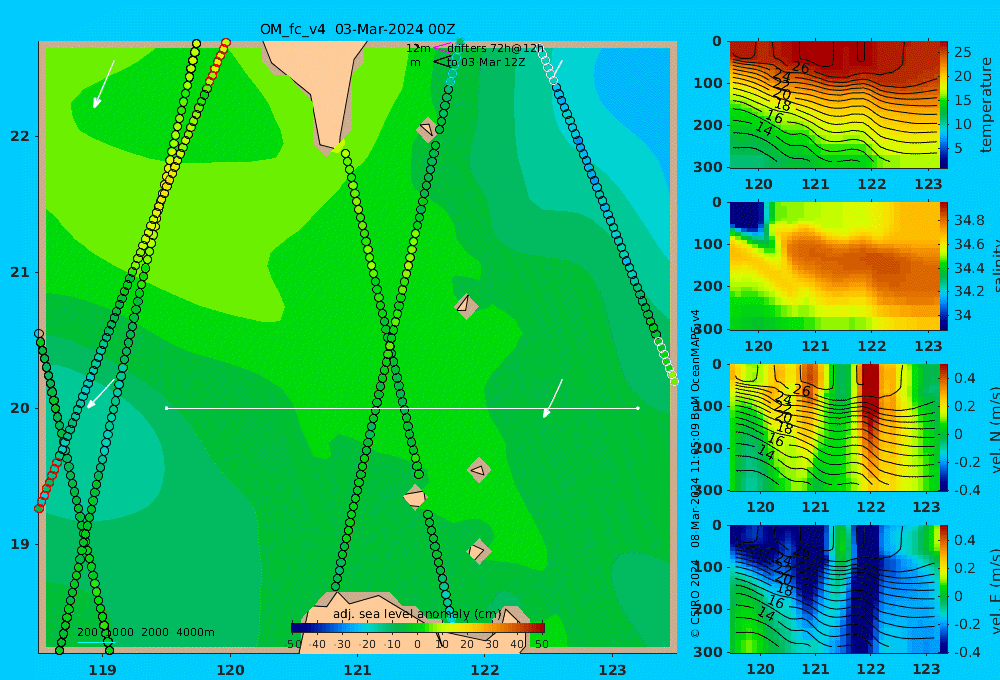
Task: Click longitude label "119" on the map's bottom axis
Action: pyautogui.click(x=103, y=670)
